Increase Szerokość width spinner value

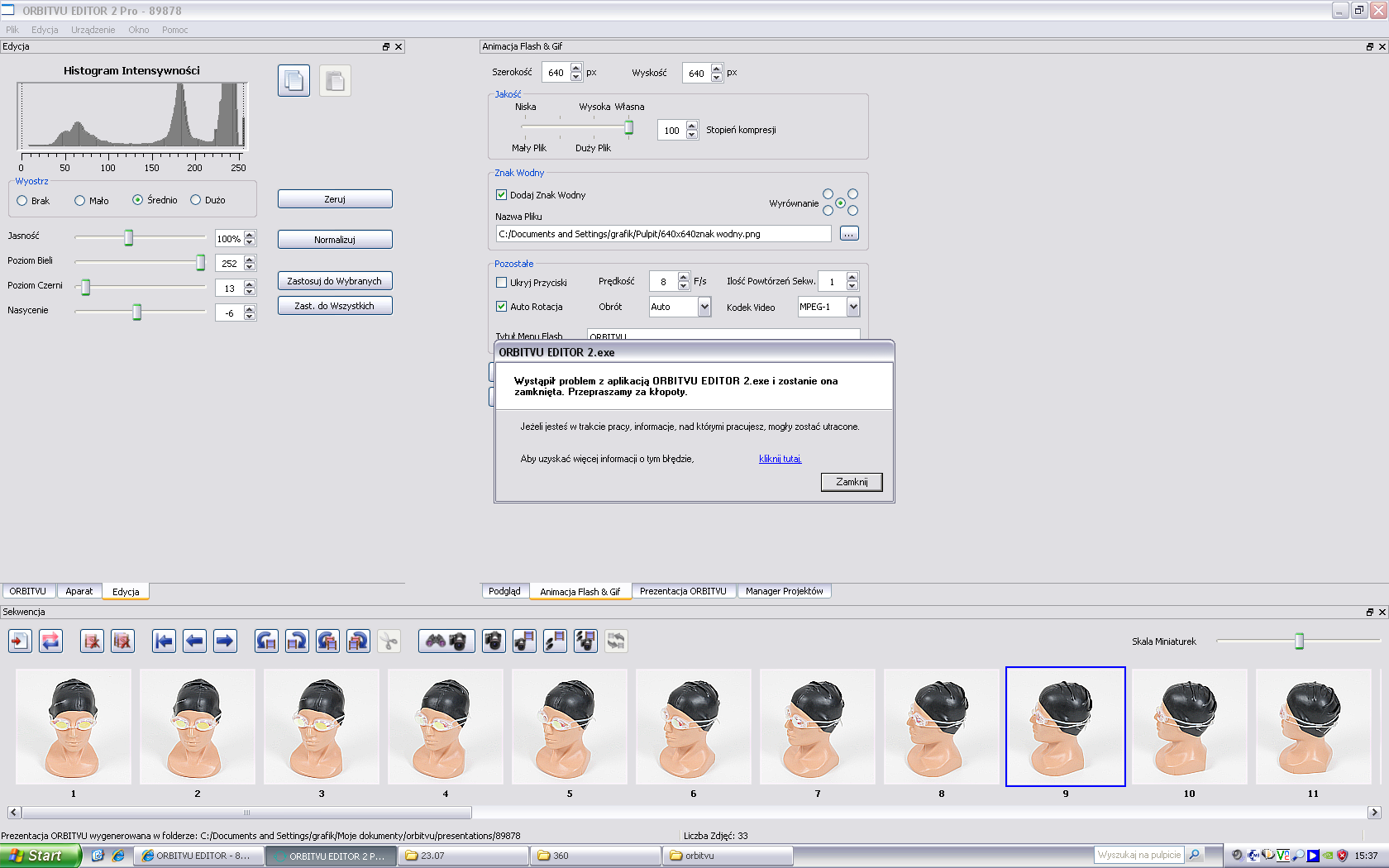(x=576, y=69)
